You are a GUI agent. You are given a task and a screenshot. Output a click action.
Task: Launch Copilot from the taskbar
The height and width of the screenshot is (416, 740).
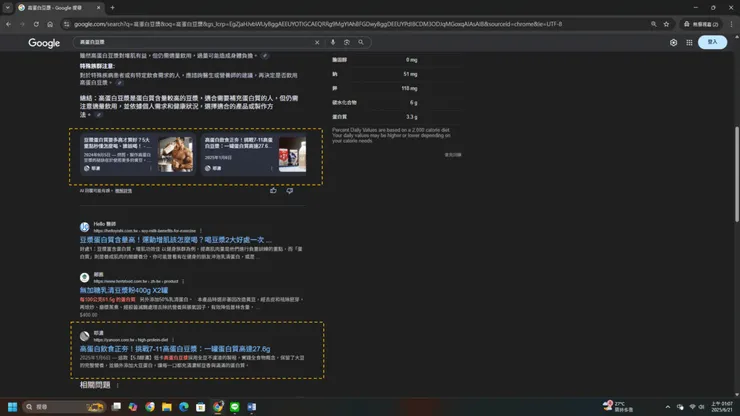(x=133, y=407)
